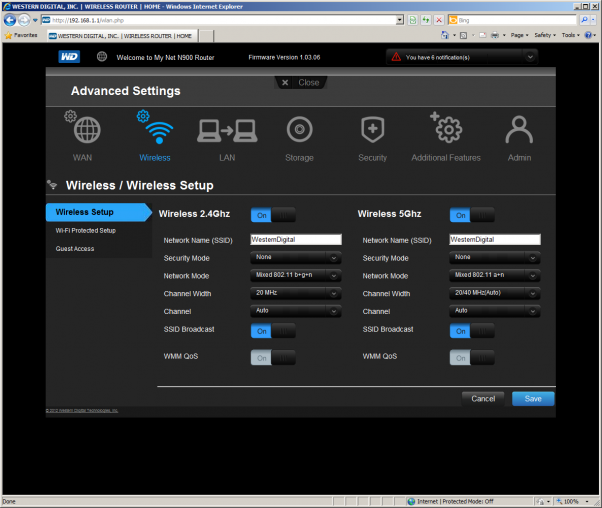This screenshot has width=602, height=508.
Task: Open 5Ghz Security Mode dropdown
Action: tap(494, 257)
